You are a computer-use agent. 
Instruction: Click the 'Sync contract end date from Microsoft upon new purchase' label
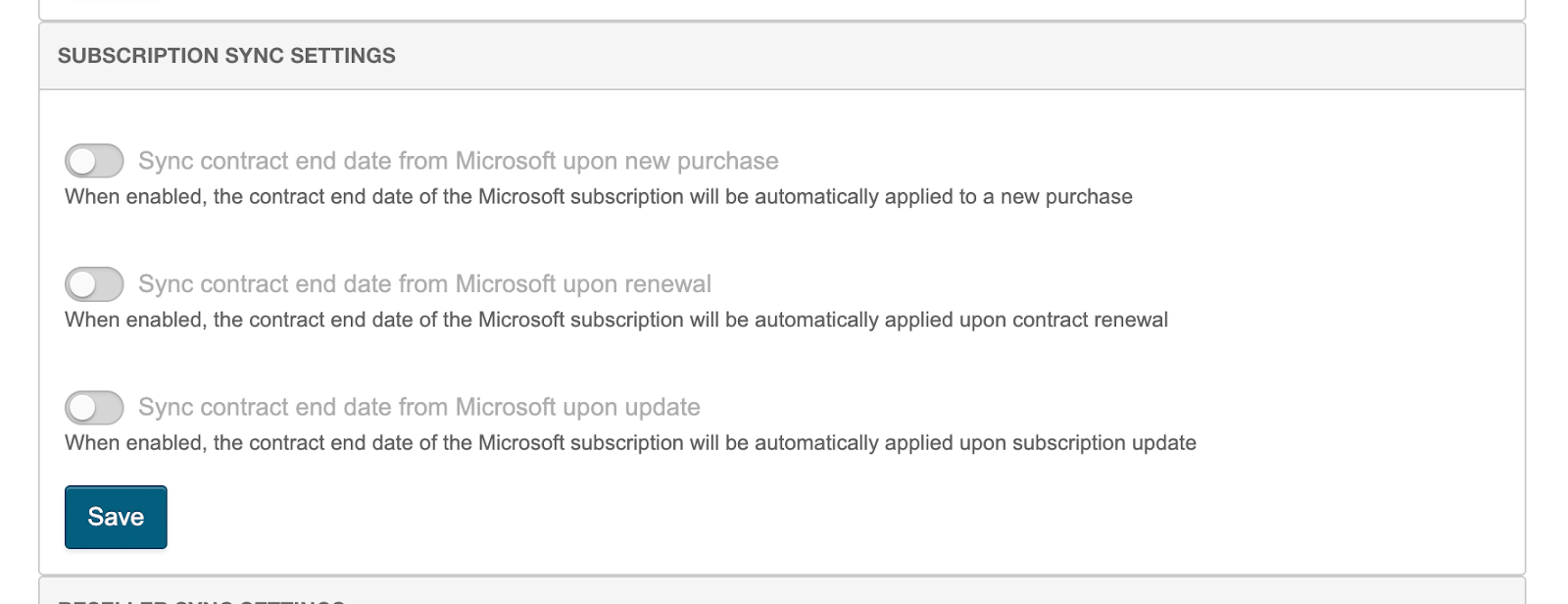pos(458,161)
